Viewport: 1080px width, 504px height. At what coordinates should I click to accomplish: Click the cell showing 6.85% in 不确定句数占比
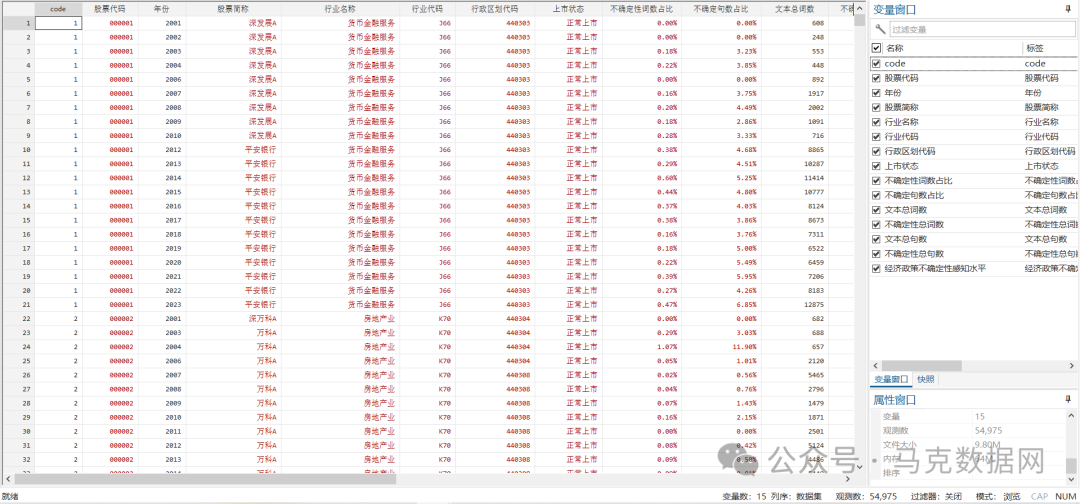(x=721, y=304)
